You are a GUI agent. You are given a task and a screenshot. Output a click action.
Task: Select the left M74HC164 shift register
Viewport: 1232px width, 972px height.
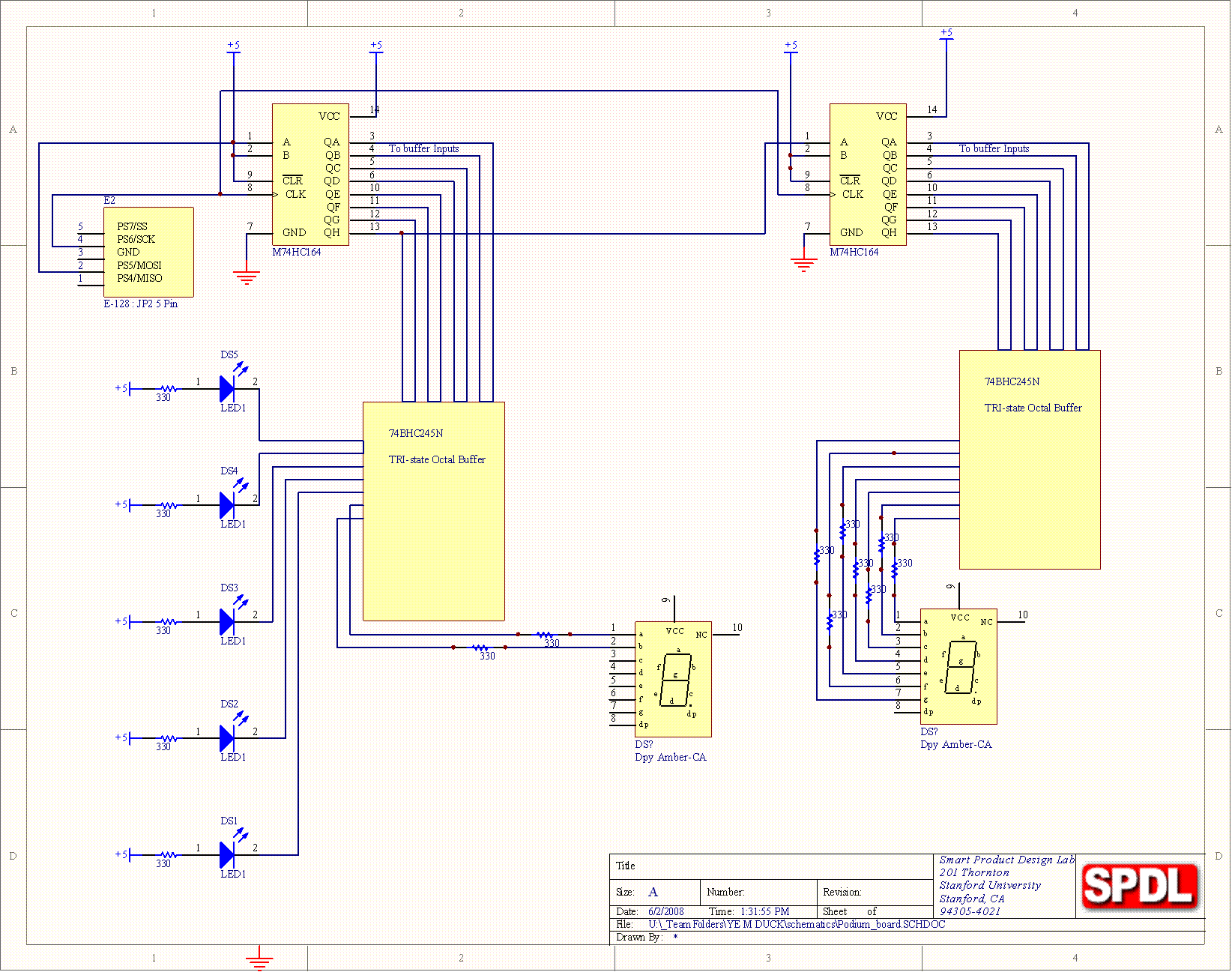click(x=310, y=175)
